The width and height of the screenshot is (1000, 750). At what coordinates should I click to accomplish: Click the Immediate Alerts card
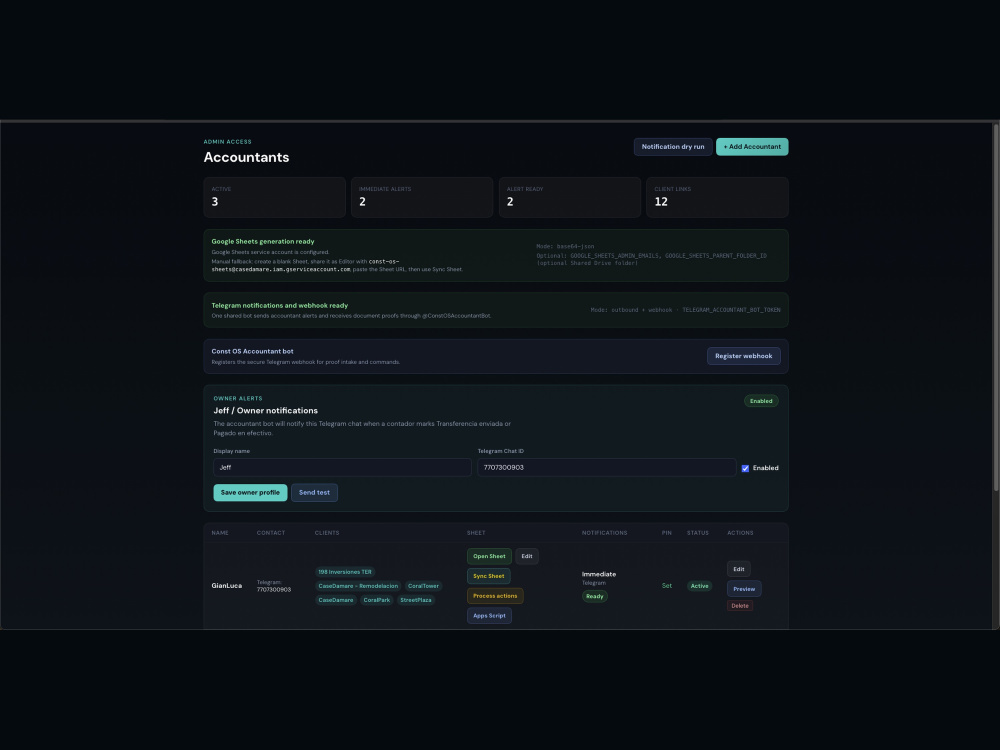click(x=422, y=197)
